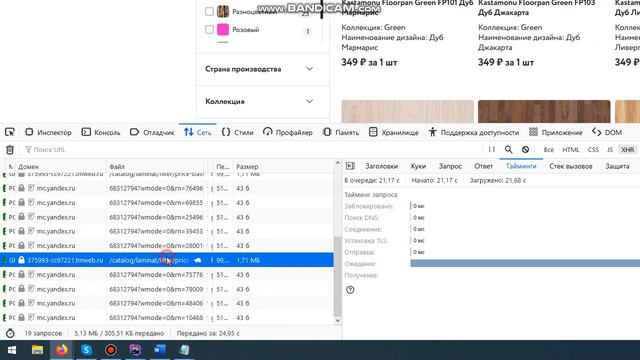Open the Стек вызовов tab
The image size is (640, 360).
coord(571,166)
